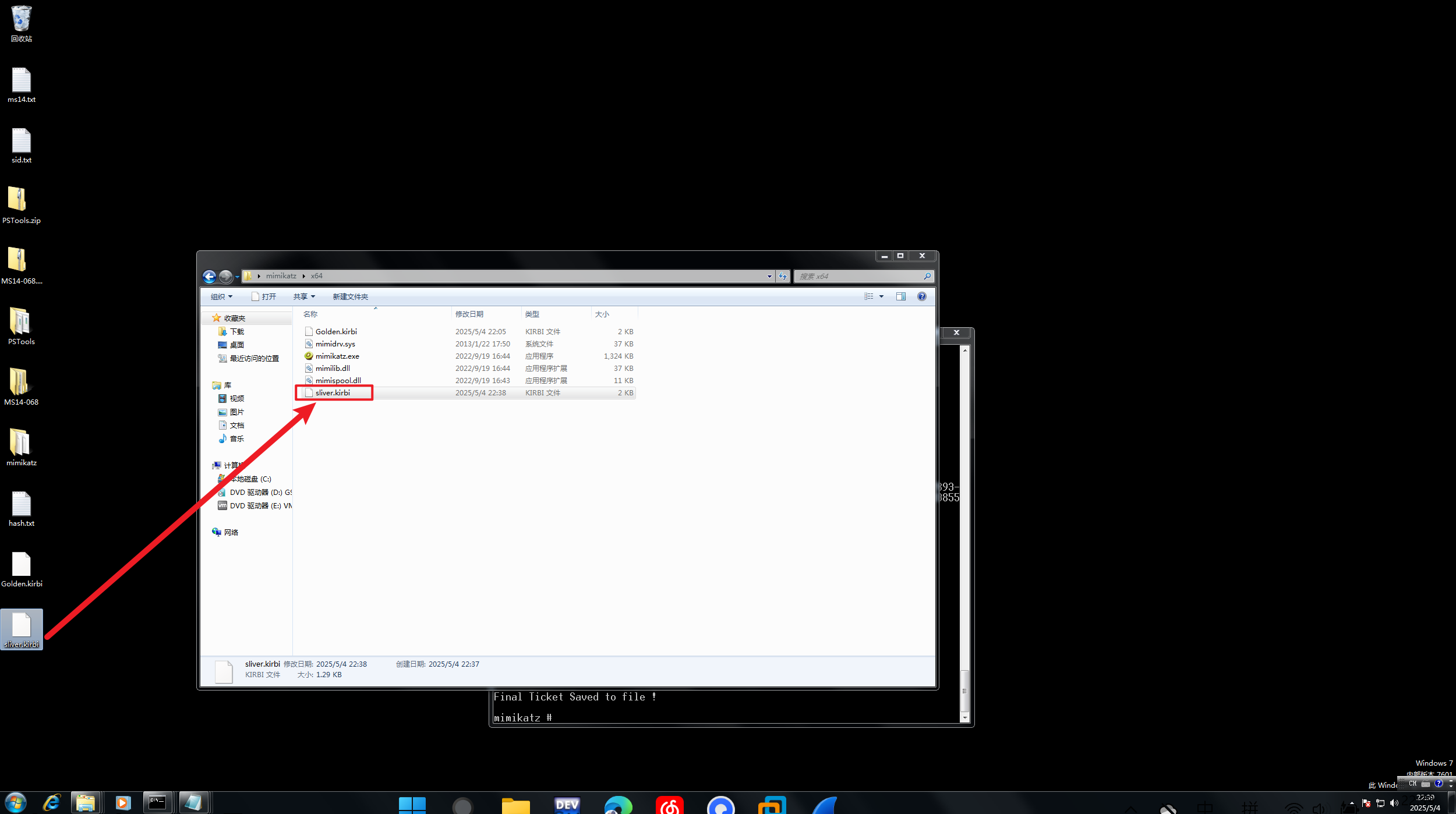Click Internet Explorer in the taskbar

52,803
